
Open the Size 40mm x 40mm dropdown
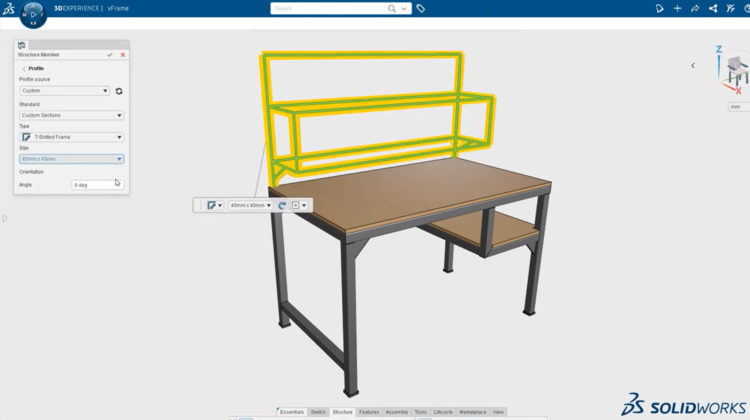point(71,159)
